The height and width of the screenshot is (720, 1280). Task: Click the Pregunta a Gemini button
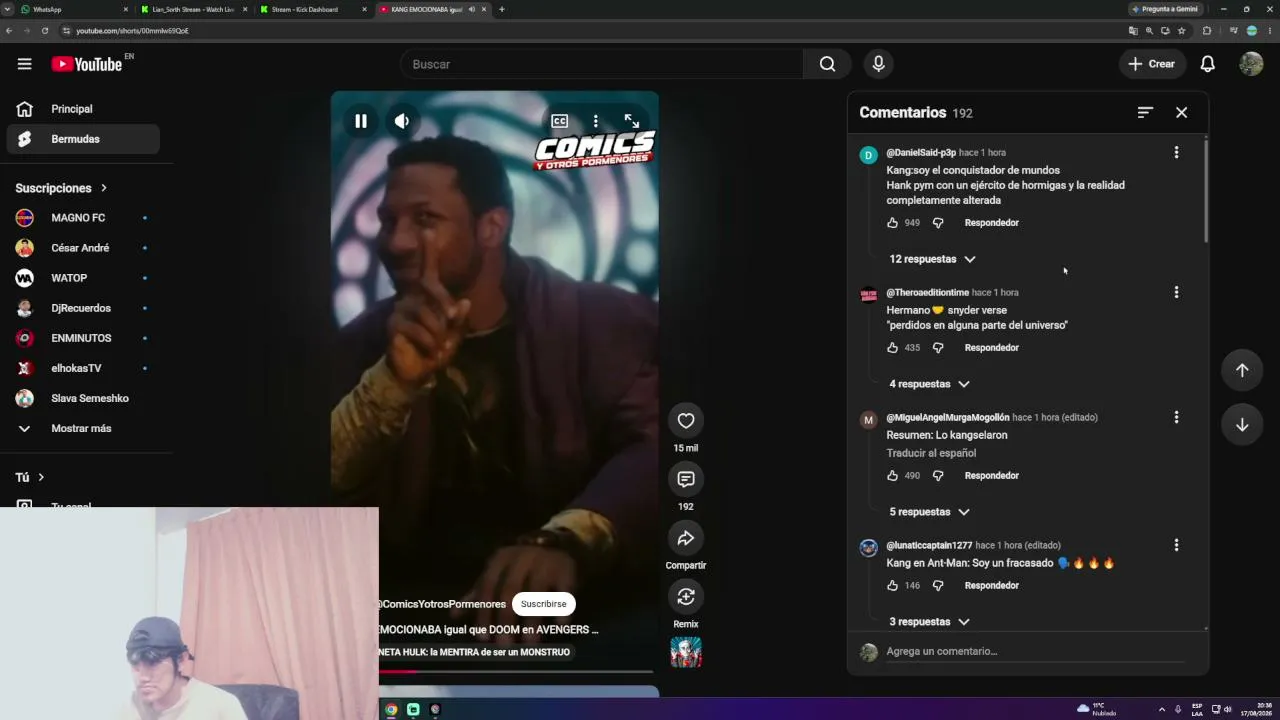(1165, 9)
